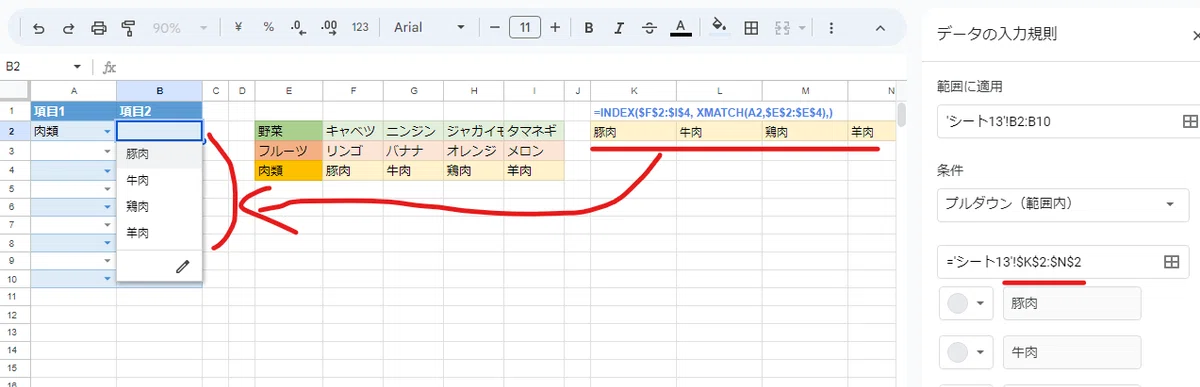Collapse the toolbar with the chevron
This screenshot has height=387, width=1200.
pos(880,28)
